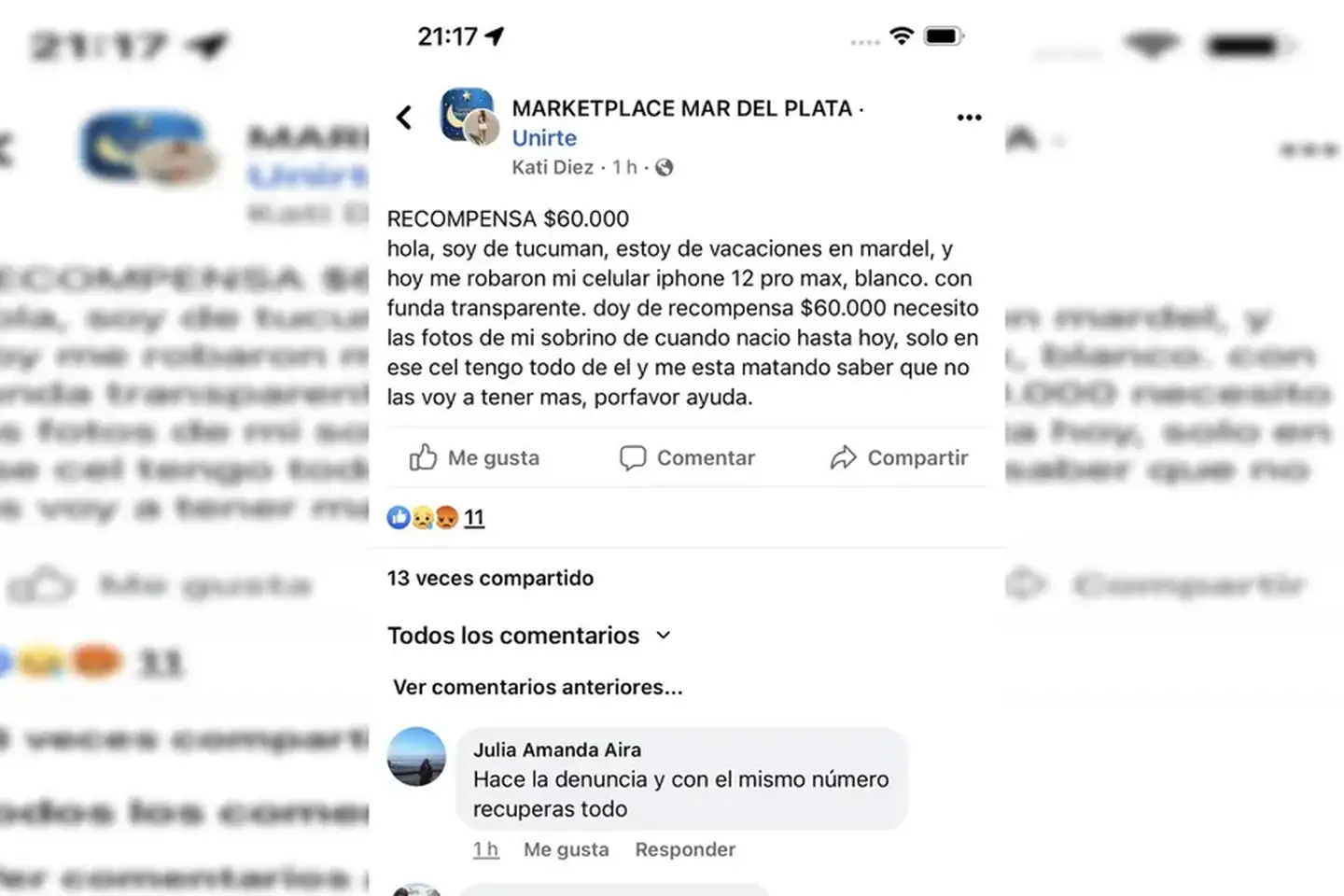Join the group via Unirte link

[544, 138]
